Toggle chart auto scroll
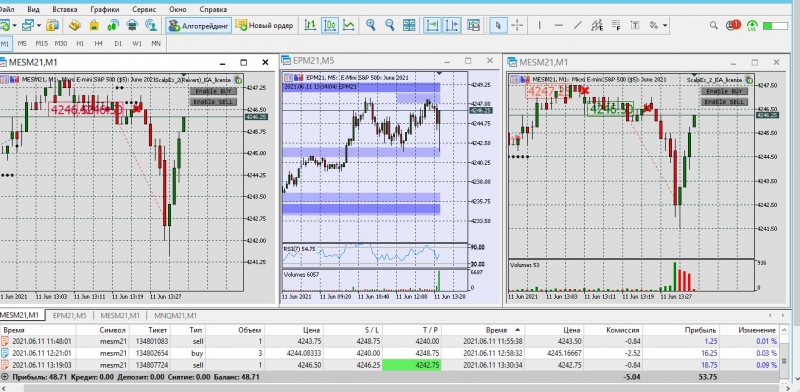800x392 pixels. (x=433, y=25)
